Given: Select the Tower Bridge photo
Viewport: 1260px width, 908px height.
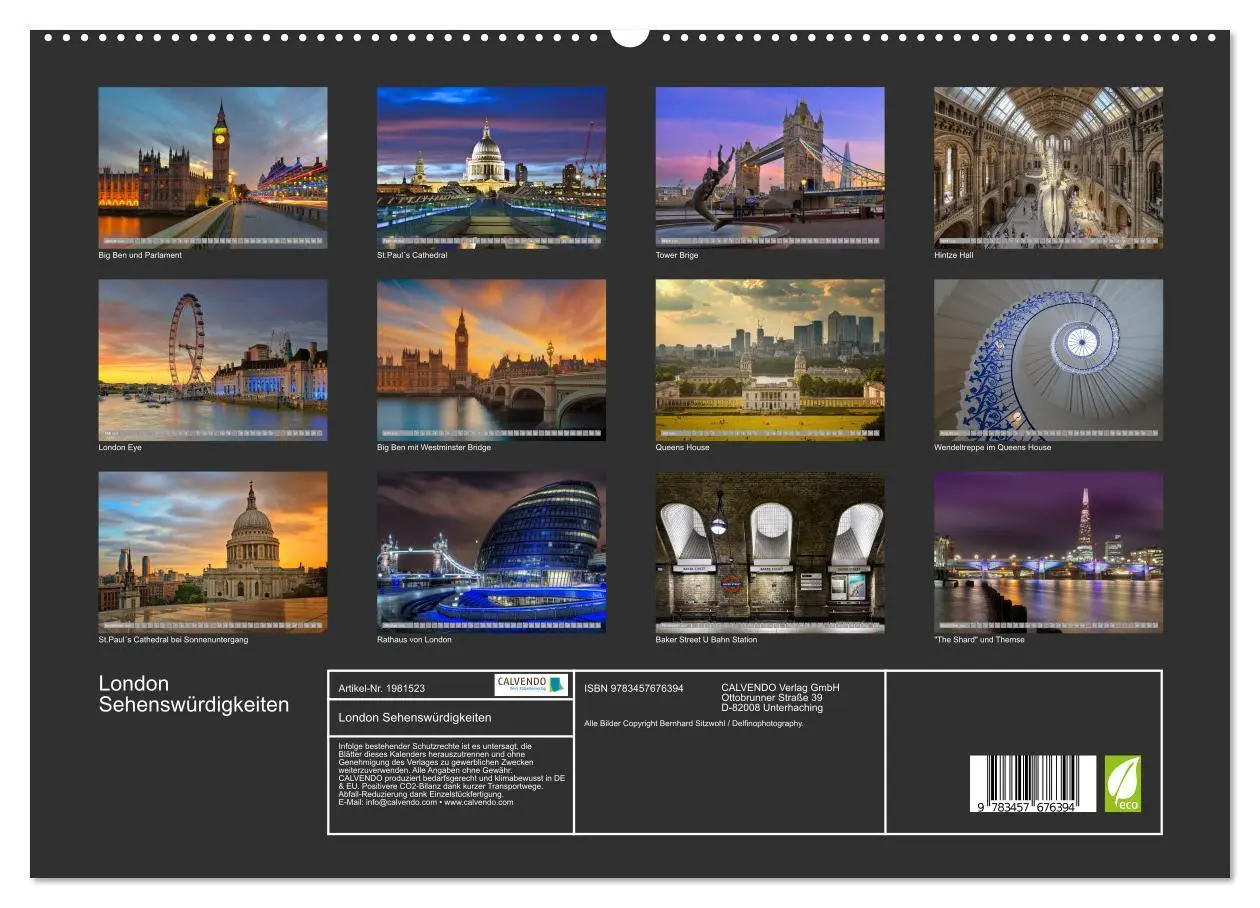Looking at the screenshot, I should tap(770, 167).
